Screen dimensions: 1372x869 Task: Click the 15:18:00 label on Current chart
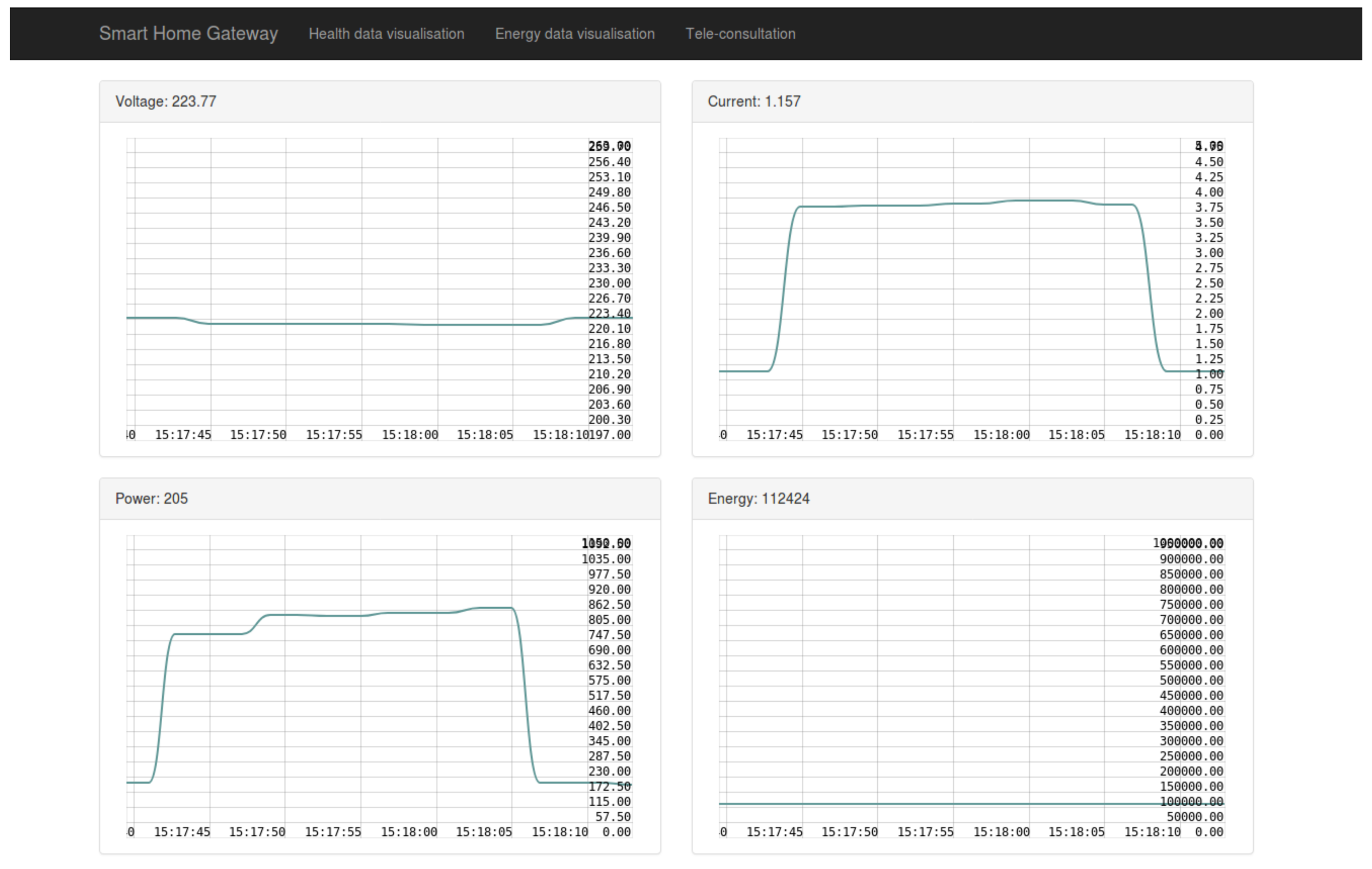[x=1001, y=435]
